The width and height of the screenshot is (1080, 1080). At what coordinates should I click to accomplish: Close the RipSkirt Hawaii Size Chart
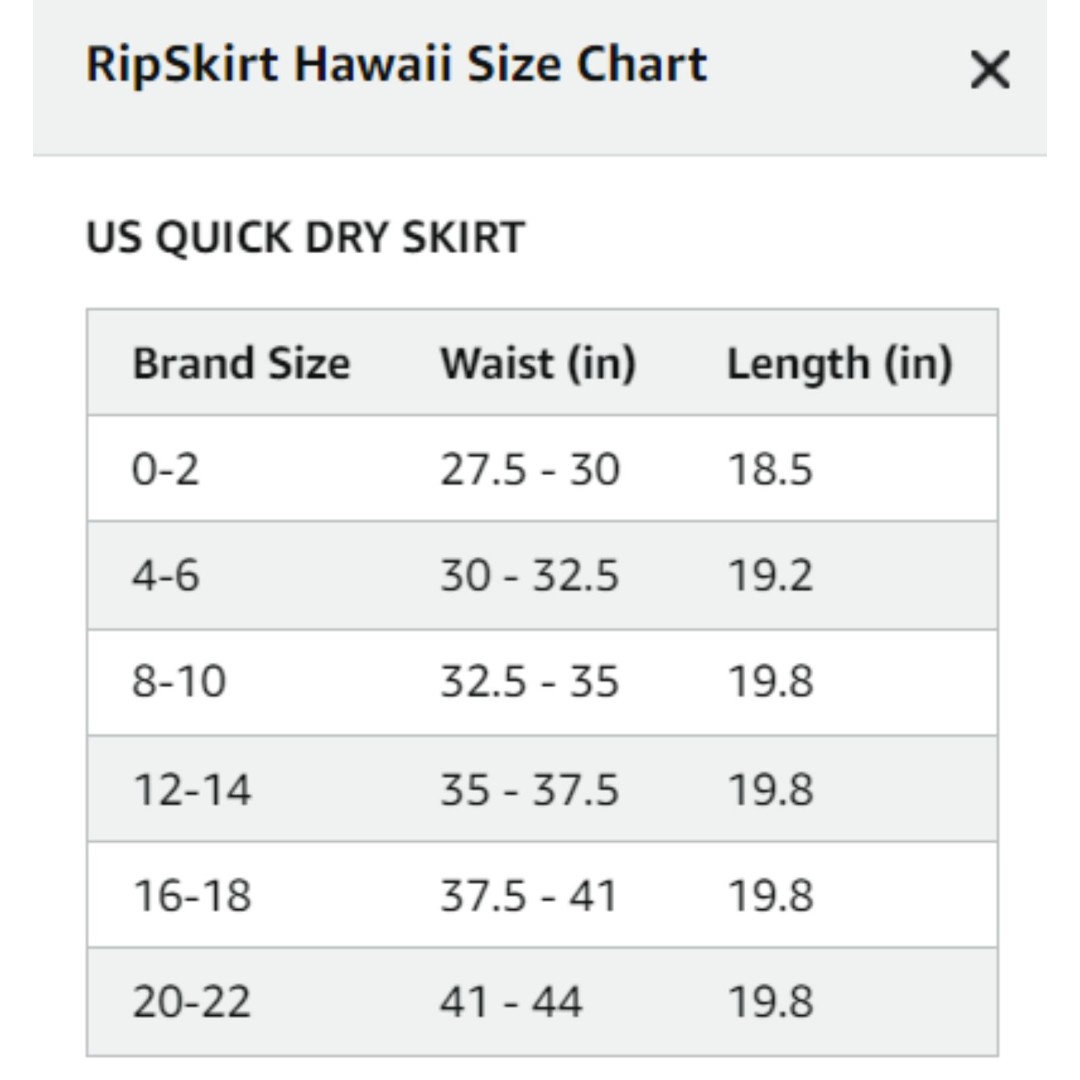tap(990, 70)
